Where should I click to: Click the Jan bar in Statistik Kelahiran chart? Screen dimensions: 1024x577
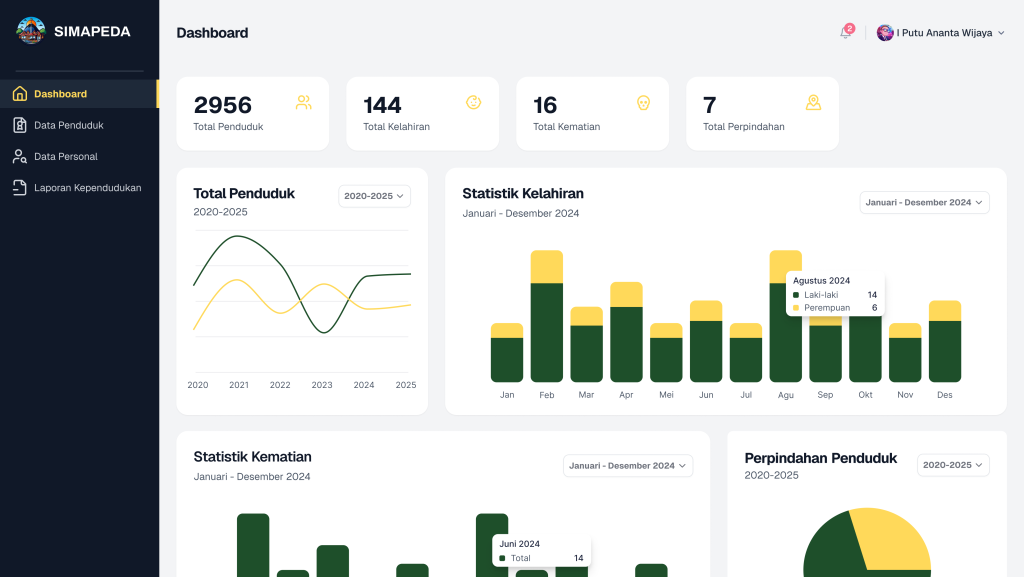pyautogui.click(x=507, y=352)
